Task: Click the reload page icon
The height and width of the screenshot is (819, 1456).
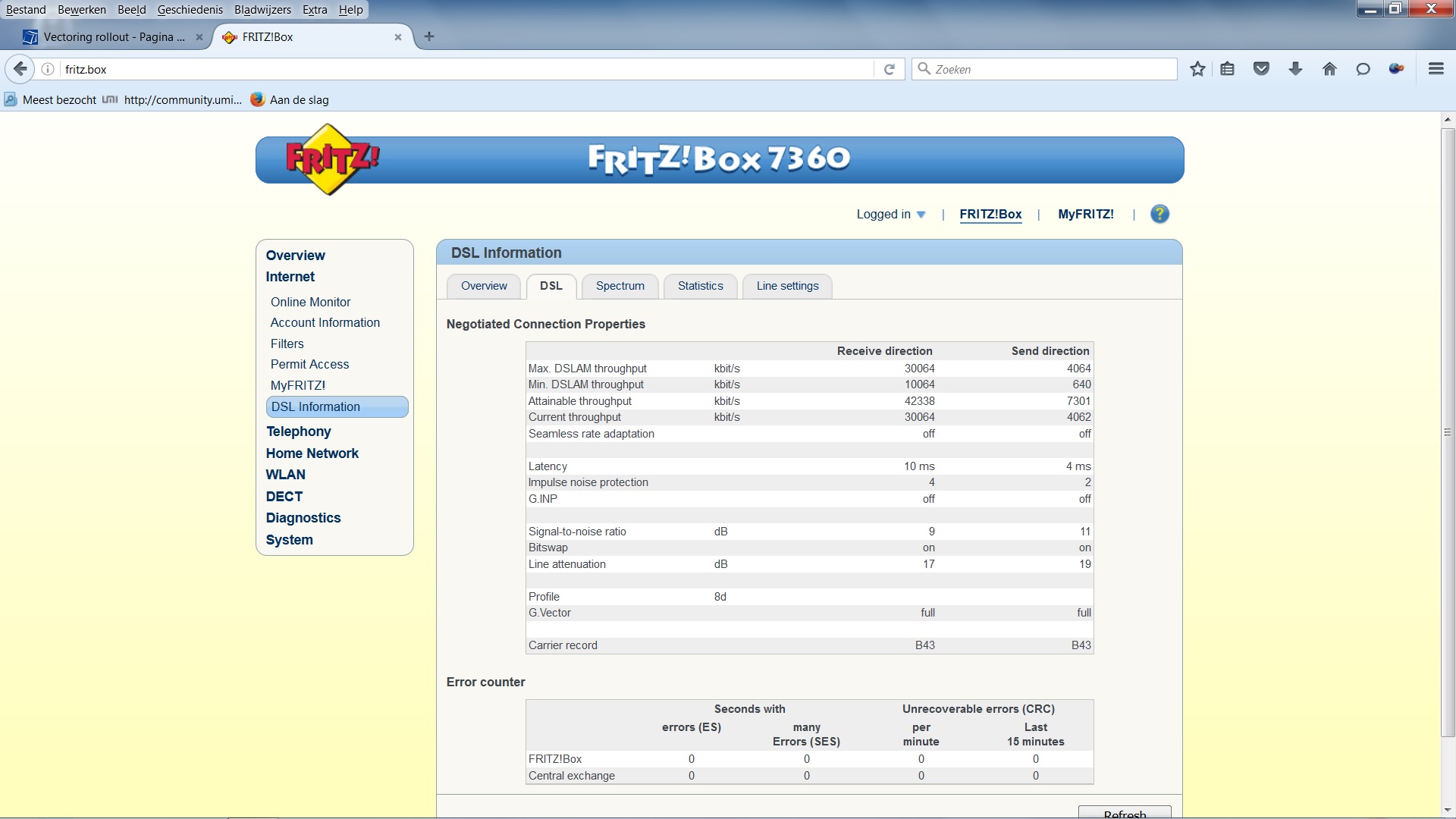Action: click(x=890, y=69)
